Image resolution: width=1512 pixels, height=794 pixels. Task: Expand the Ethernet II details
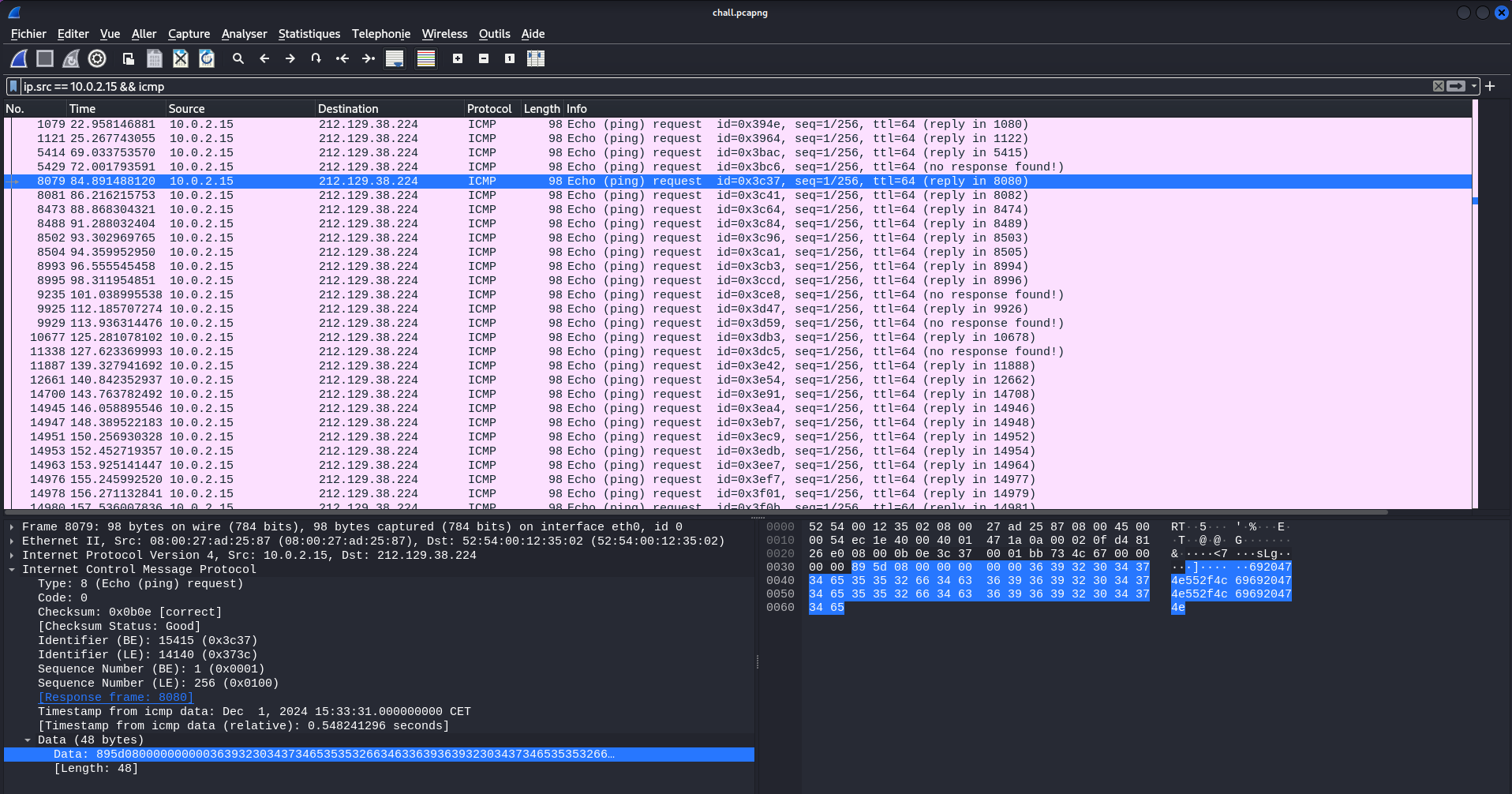tap(12, 541)
